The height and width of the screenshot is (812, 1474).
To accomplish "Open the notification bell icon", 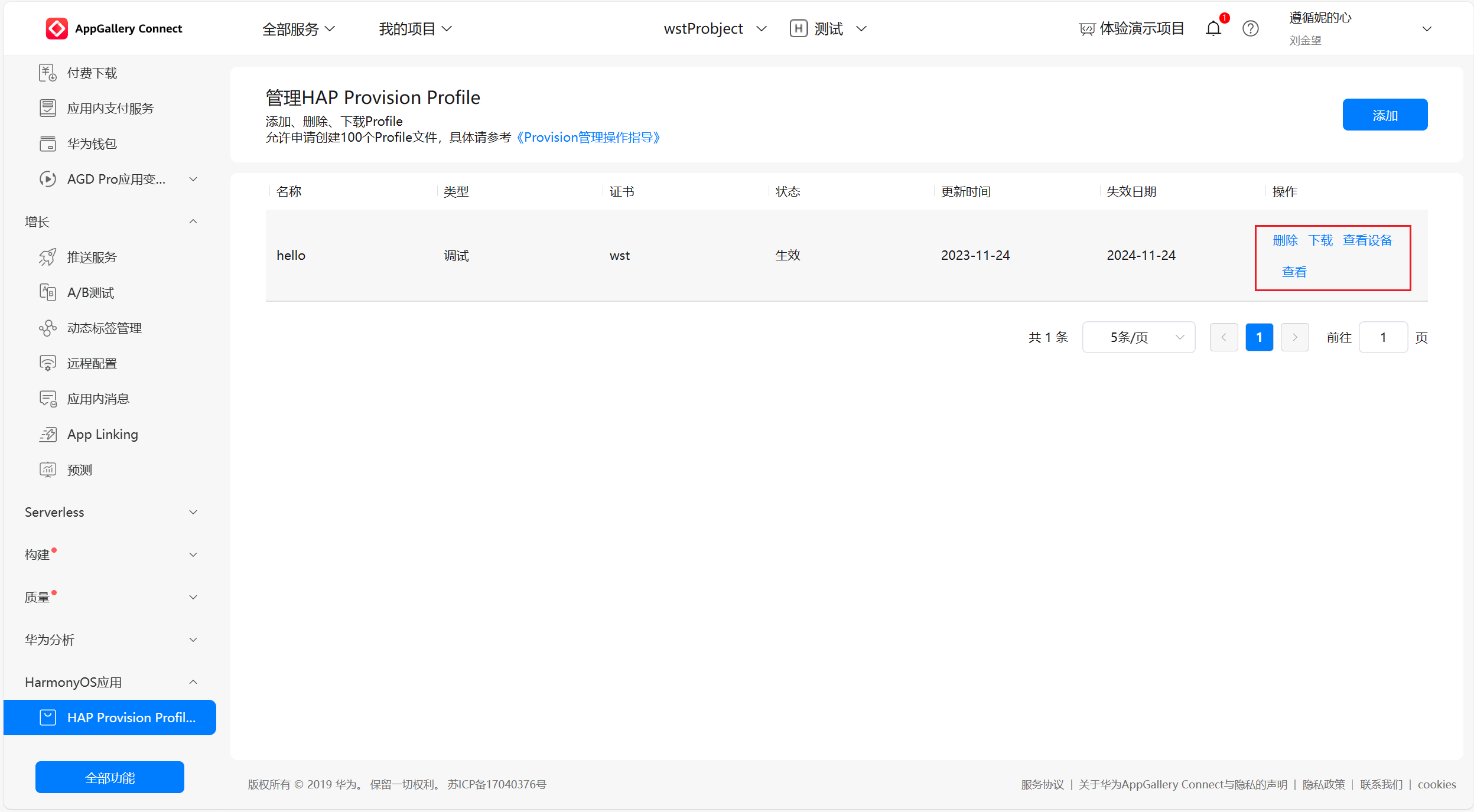I will [x=1213, y=28].
